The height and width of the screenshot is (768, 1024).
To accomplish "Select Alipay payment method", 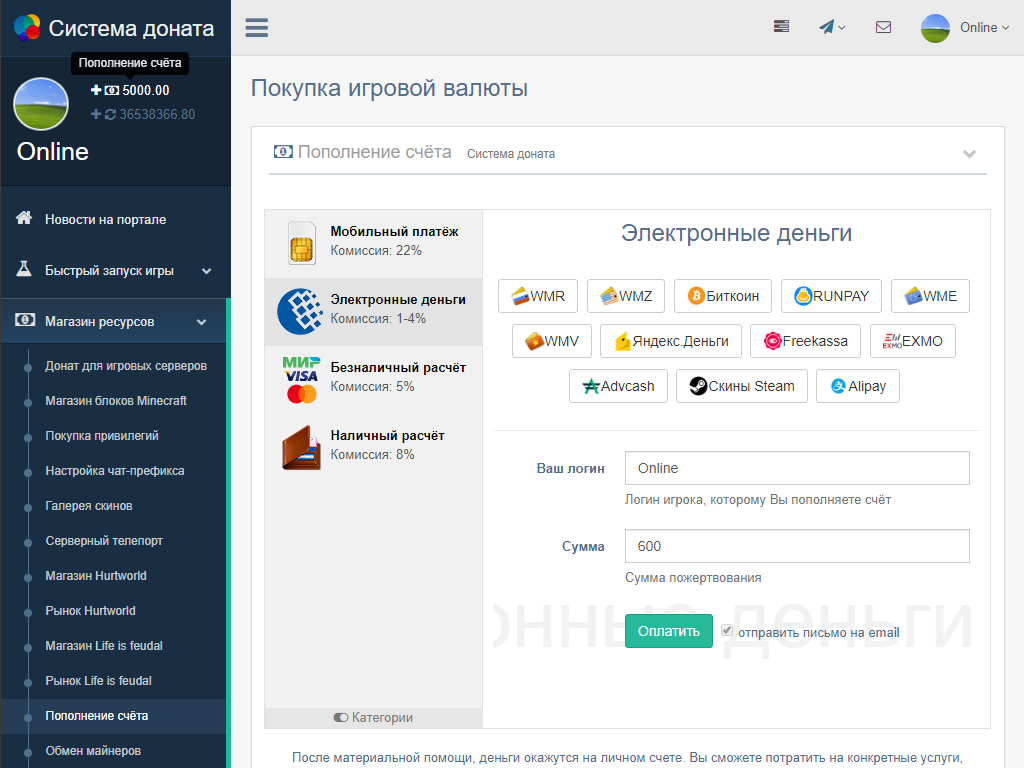I will [857, 386].
